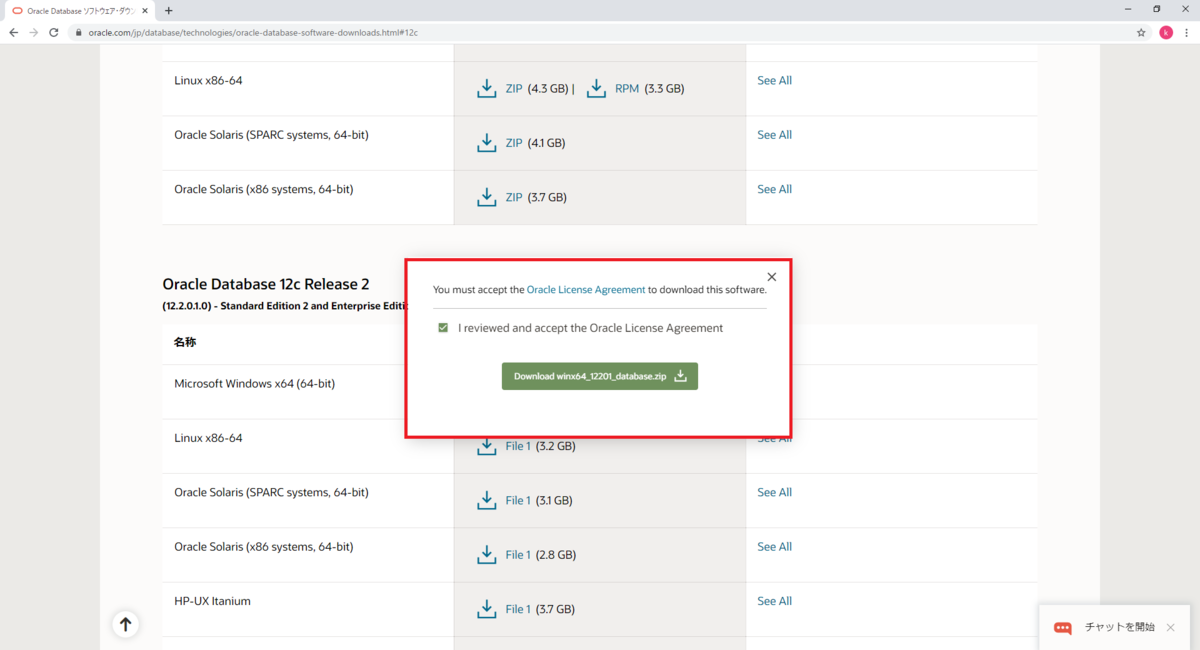Click download icon beside File 1 2.8 GB
The height and width of the screenshot is (650, 1200).
487,554
